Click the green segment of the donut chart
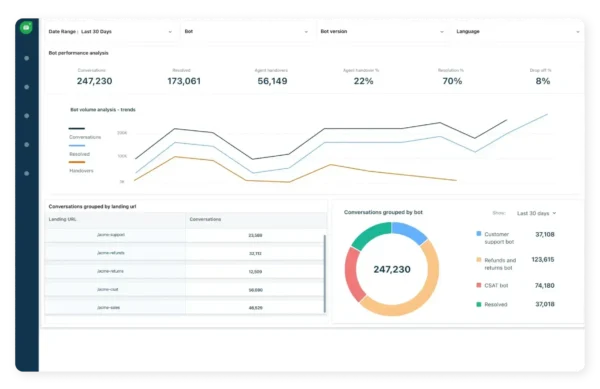This screenshot has height=389, width=600. click(x=369, y=233)
